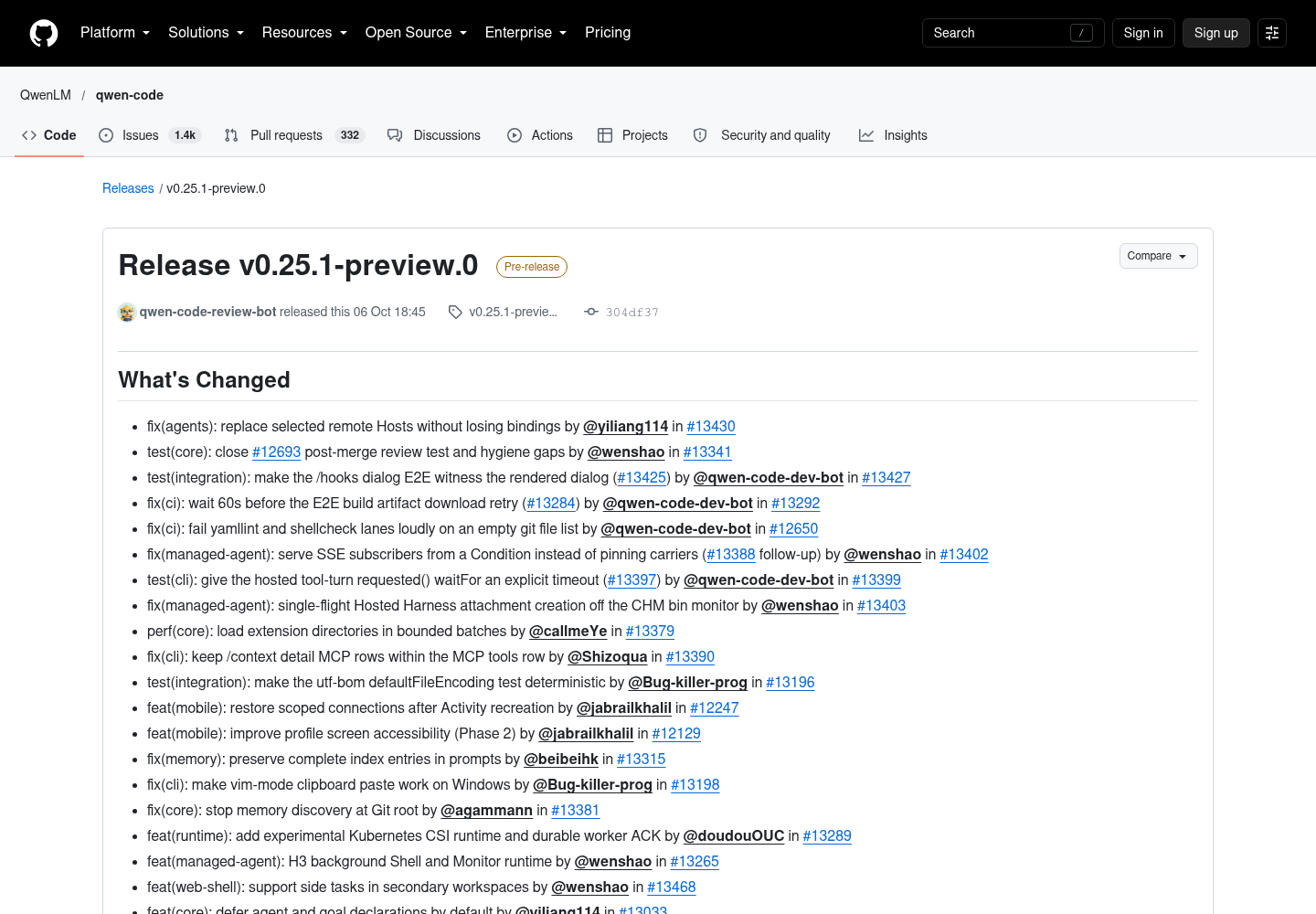Image resolution: width=1316 pixels, height=914 pixels.
Task: Expand the Resources menu
Action: pos(304,33)
